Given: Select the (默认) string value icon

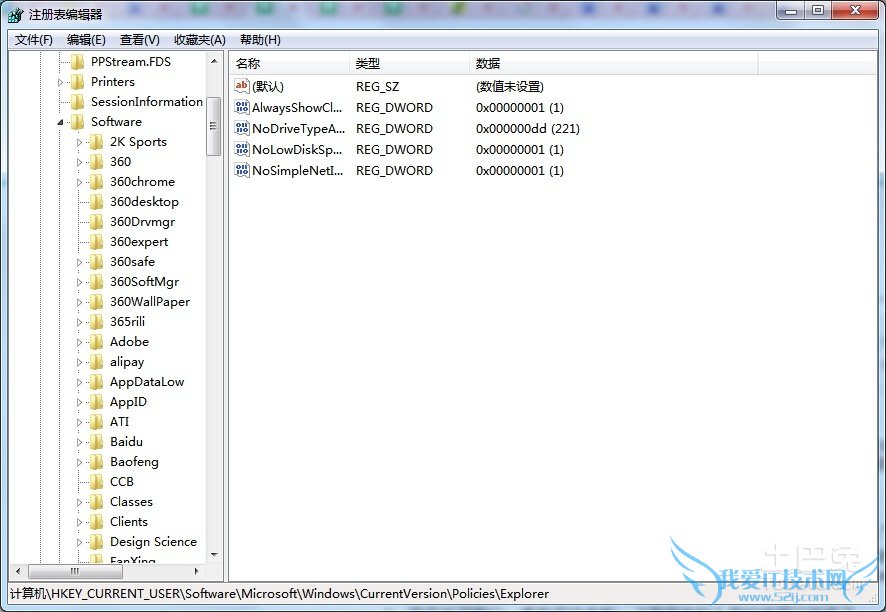Looking at the screenshot, I should tap(242, 86).
